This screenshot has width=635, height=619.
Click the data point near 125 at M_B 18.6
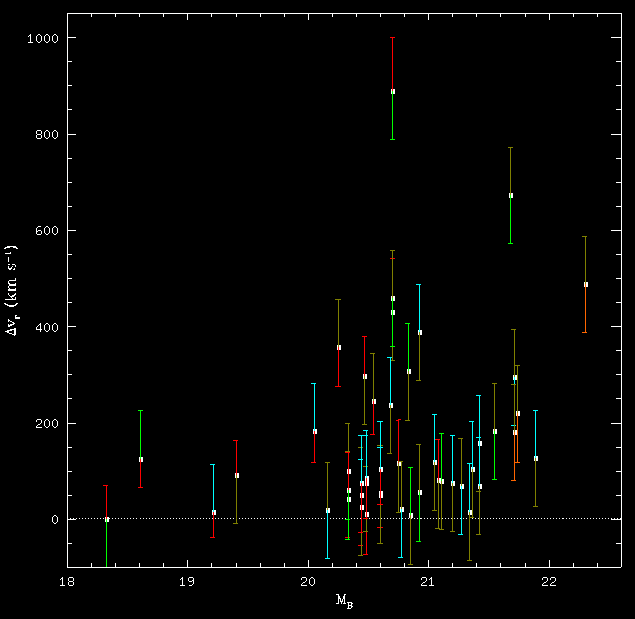pos(141,459)
